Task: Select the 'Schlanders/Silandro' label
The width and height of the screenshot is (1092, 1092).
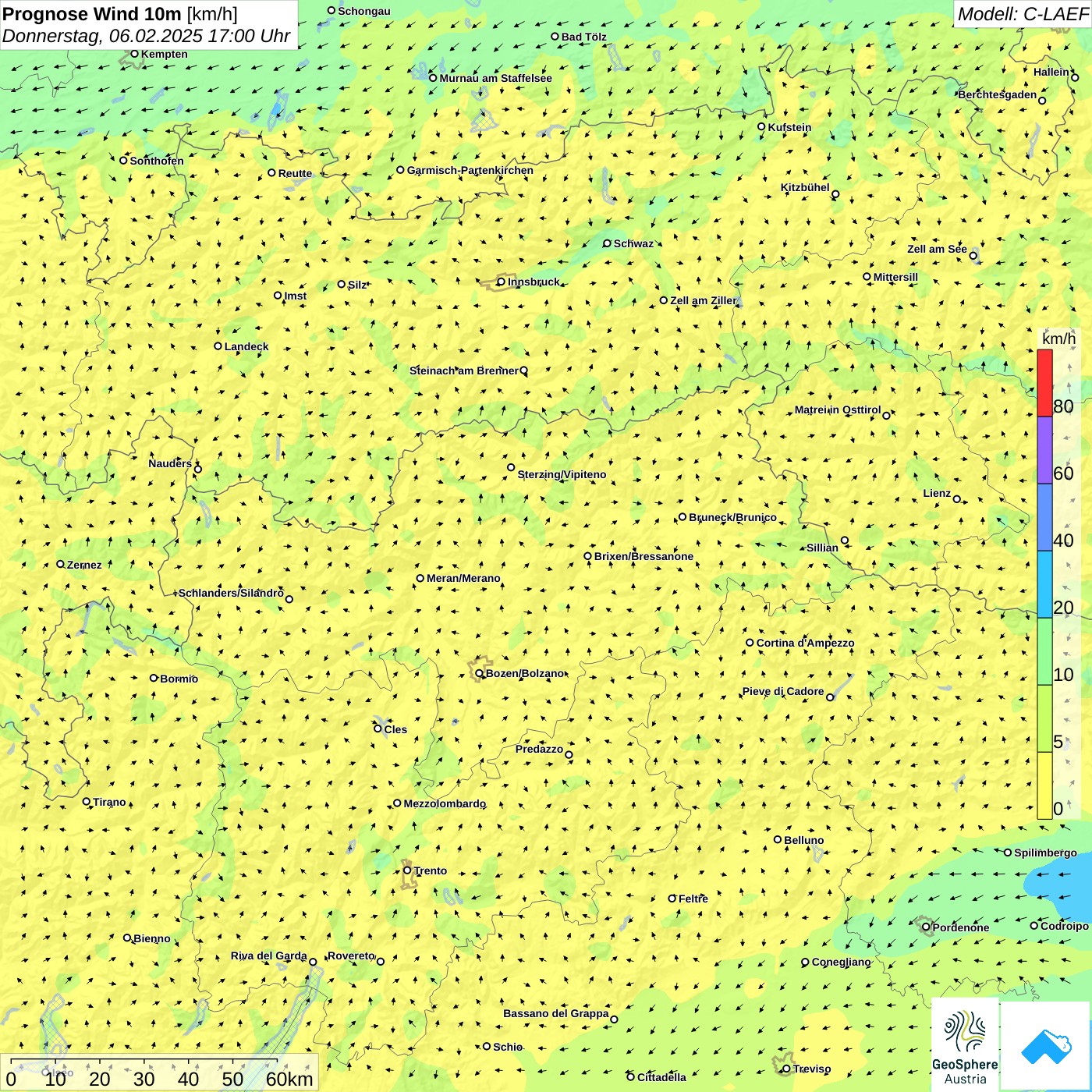Action: [231, 593]
